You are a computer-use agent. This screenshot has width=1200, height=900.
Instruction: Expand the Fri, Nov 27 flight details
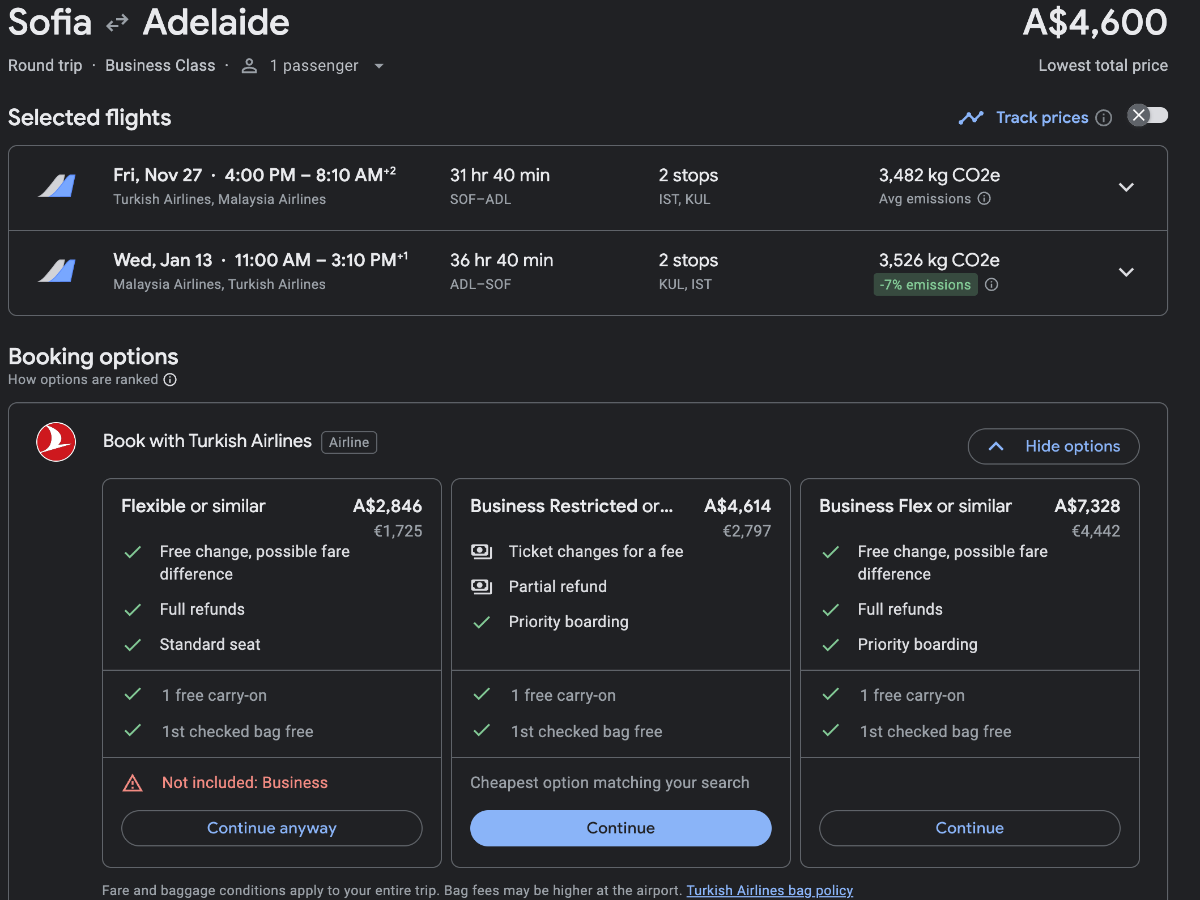pos(1126,188)
